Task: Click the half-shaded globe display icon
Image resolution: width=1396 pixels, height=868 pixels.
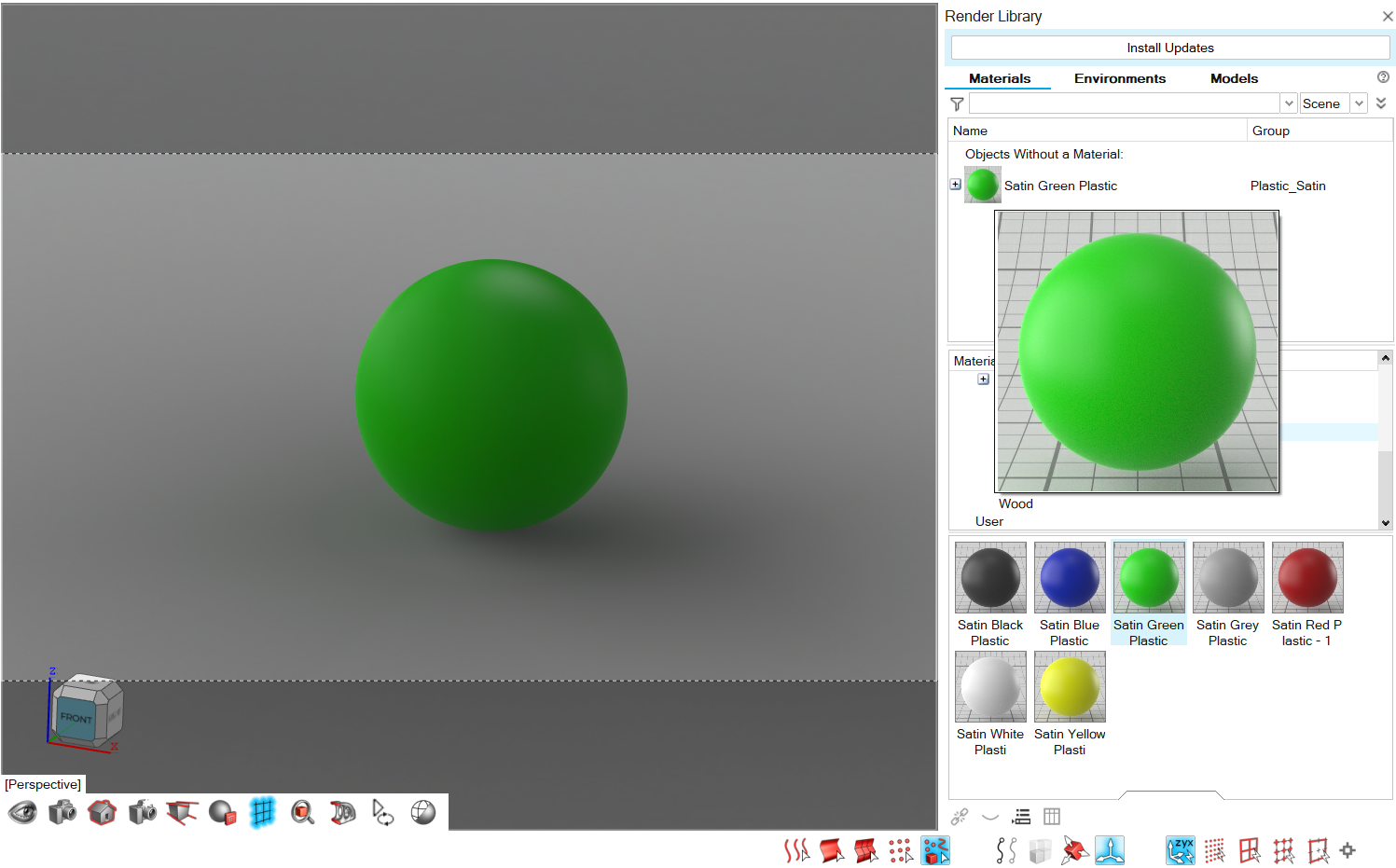Action: click(423, 813)
